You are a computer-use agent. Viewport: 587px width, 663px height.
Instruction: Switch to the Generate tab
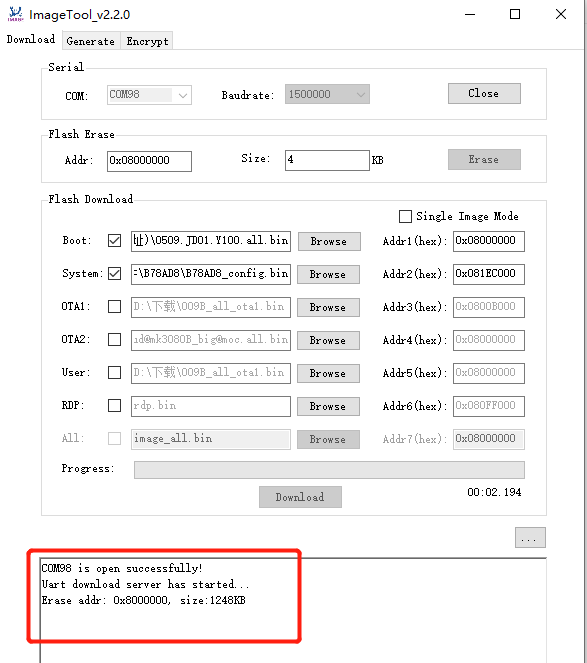(91, 41)
